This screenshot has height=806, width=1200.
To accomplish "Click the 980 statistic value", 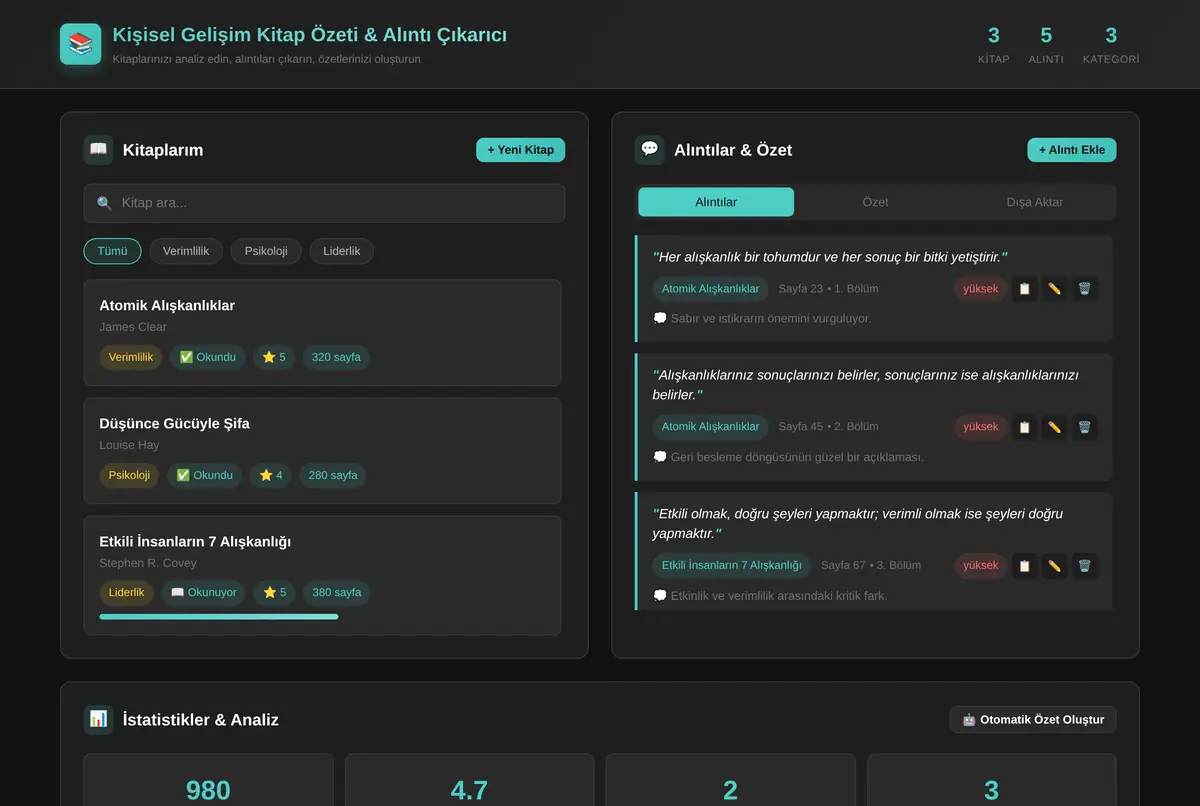I will point(208,790).
